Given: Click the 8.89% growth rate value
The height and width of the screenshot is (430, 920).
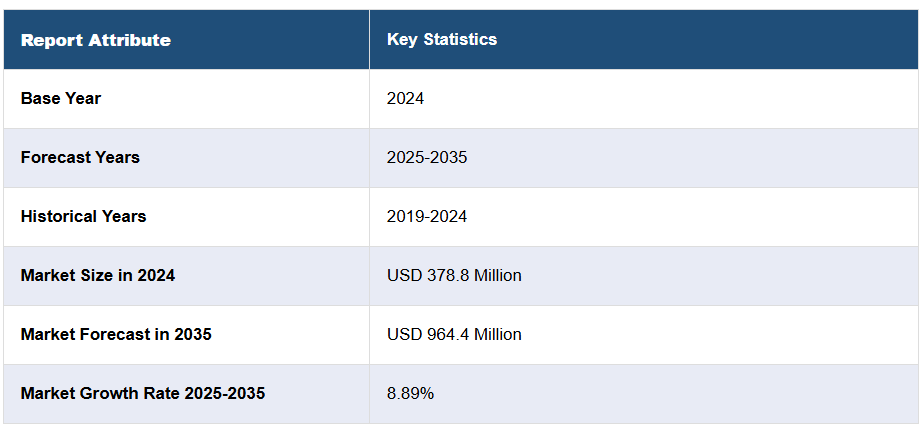Looking at the screenshot, I should (x=410, y=393).
